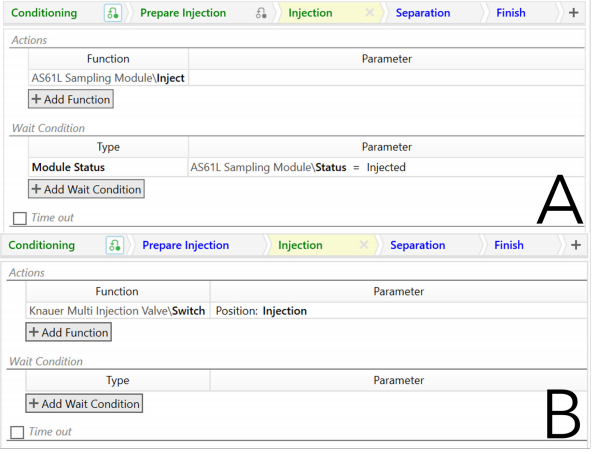Click Add Wait Condition in panel B
The height and width of the screenshot is (454, 593).
coord(84,403)
